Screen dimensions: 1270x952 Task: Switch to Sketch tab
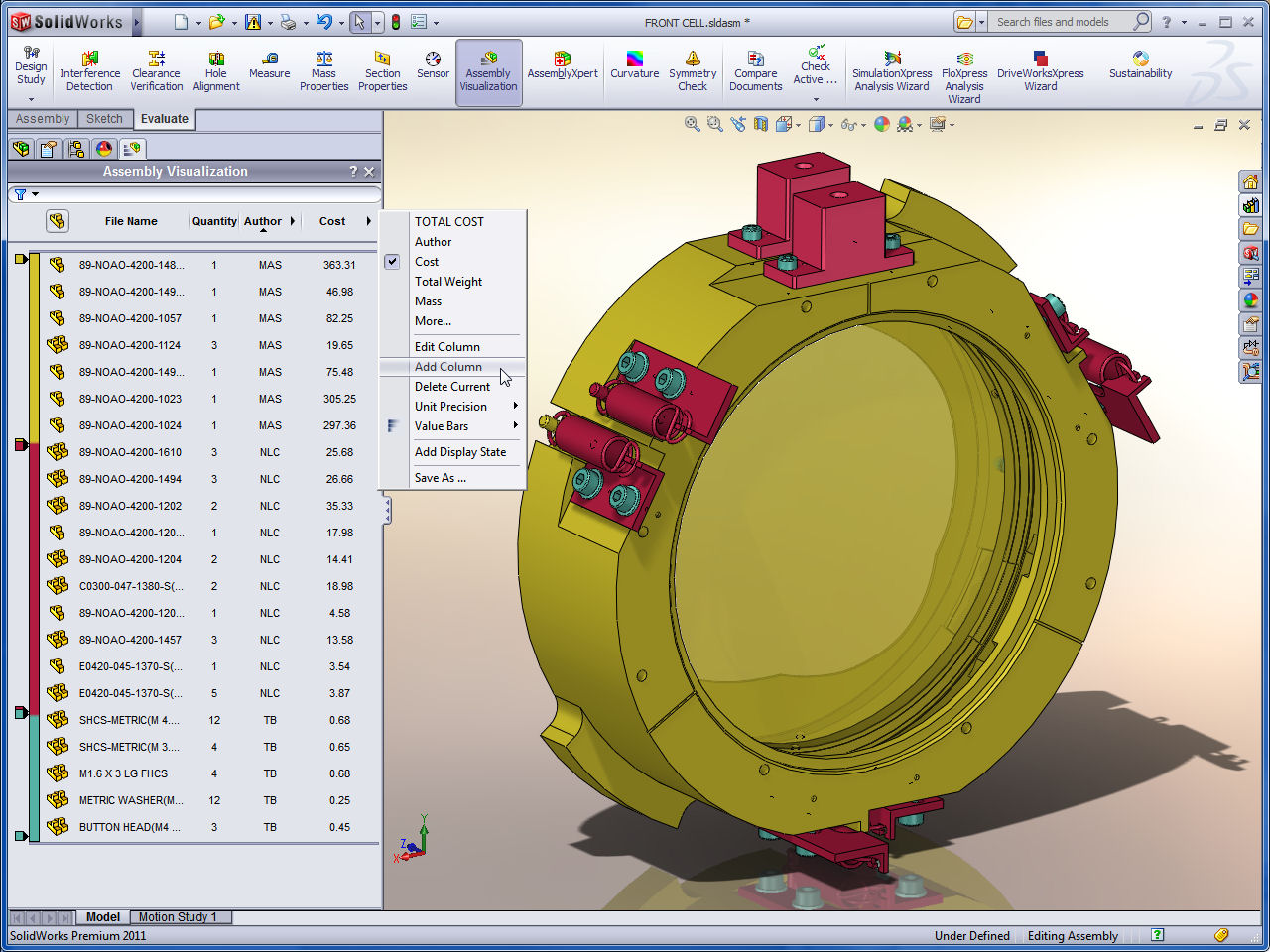coord(104,119)
